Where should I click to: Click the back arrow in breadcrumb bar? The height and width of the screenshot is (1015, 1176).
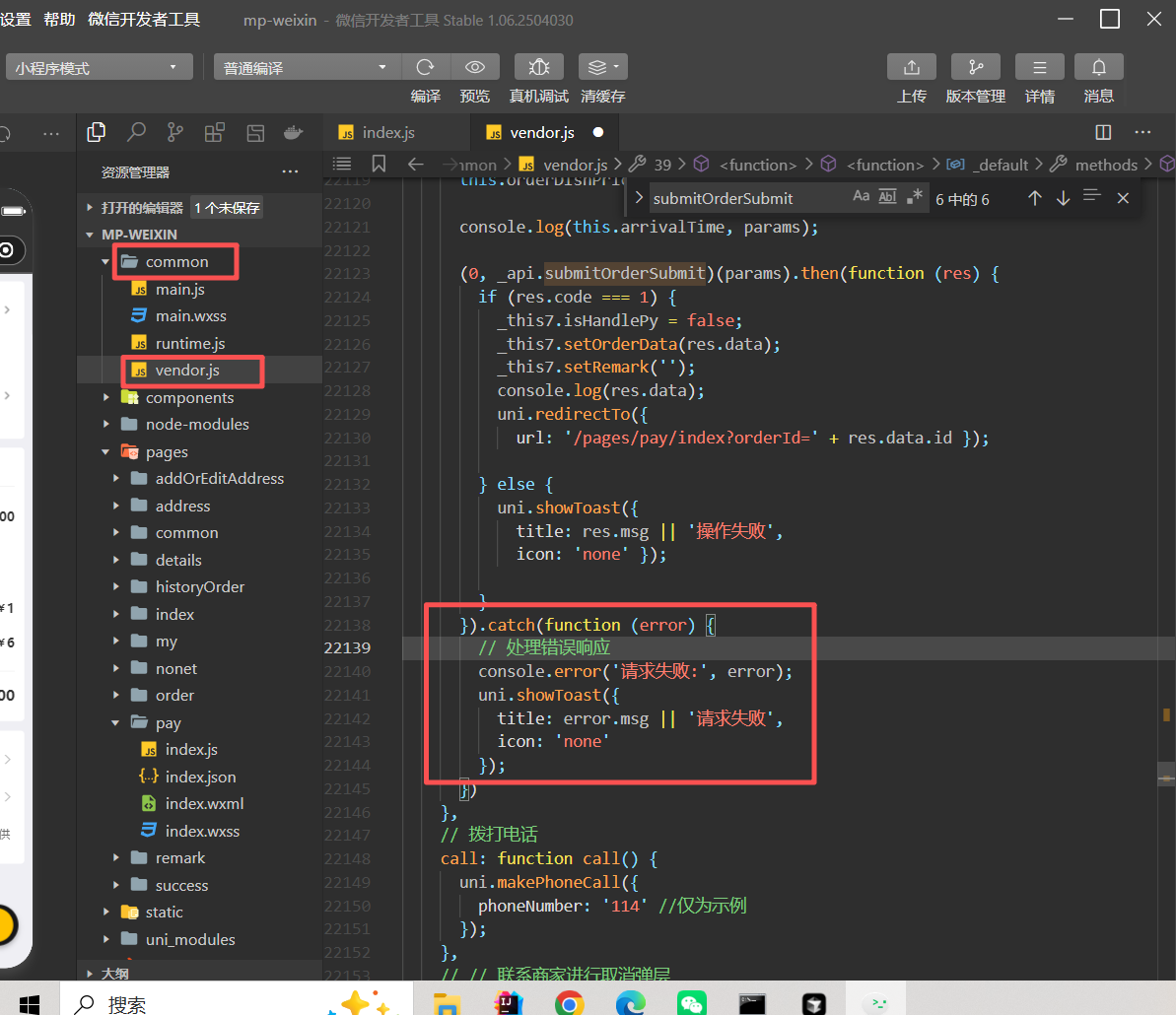(416, 165)
